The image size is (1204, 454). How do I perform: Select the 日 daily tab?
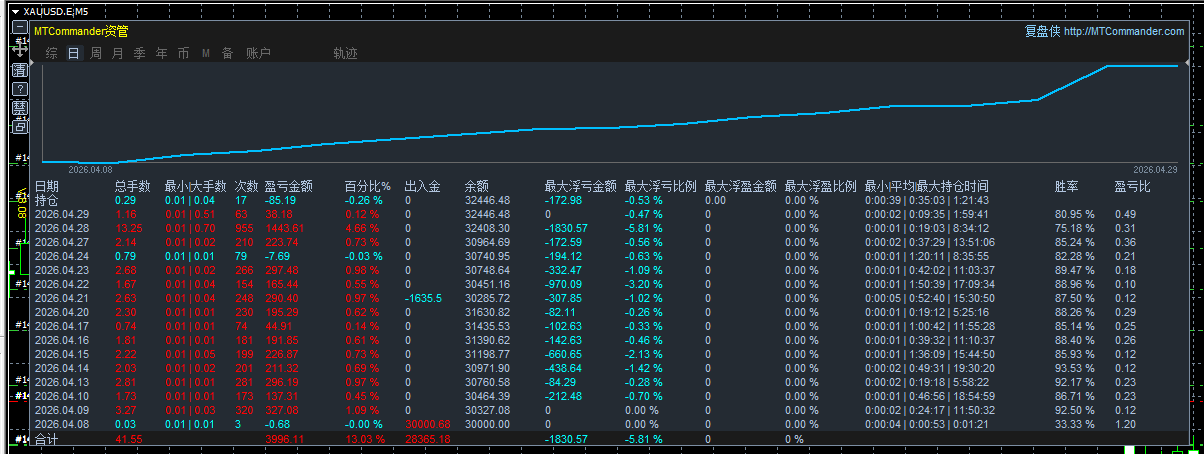[x=73, y=53]
